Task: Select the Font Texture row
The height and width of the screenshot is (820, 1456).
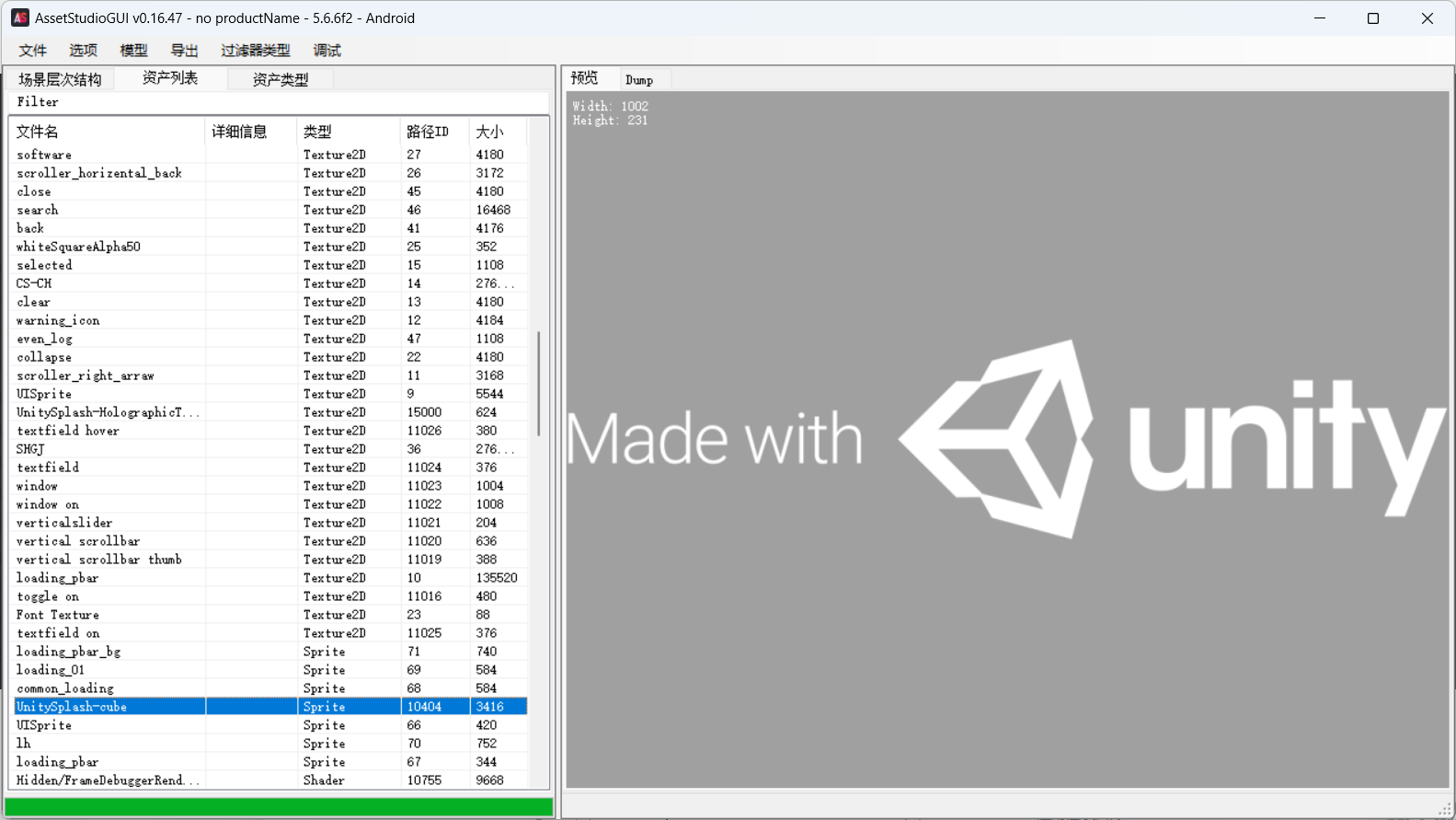Action: (x=271, y=615)
